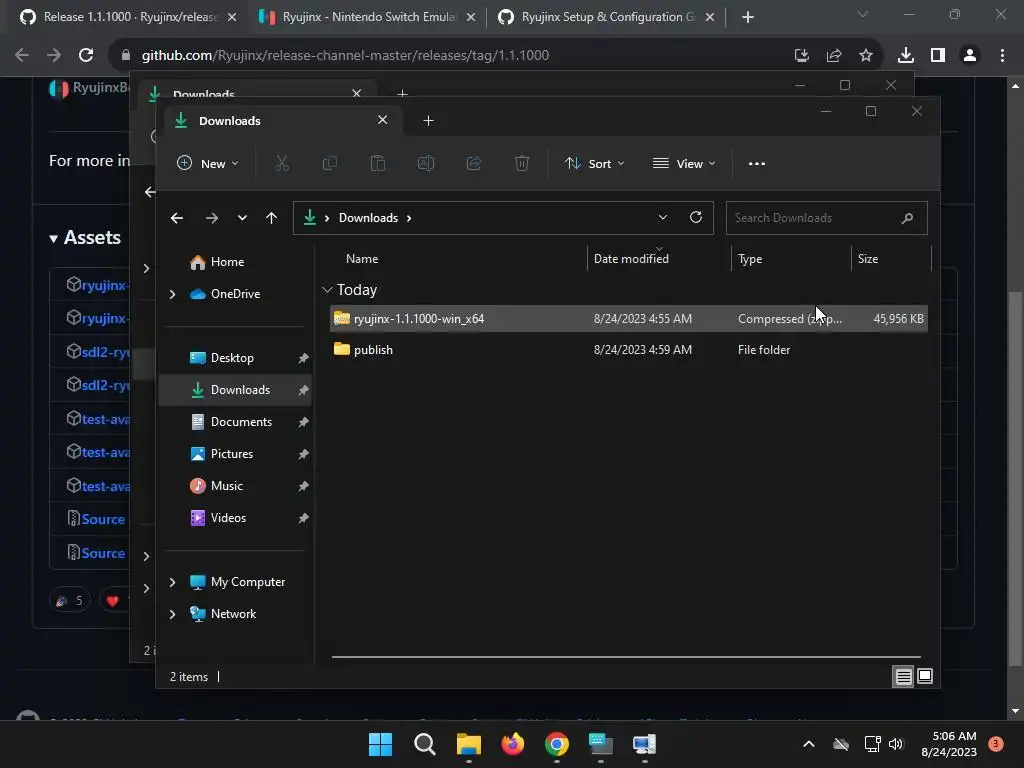The image size is (1024, 768).
Task: Click the Chrome address bar URL
Action: point(345,56)
